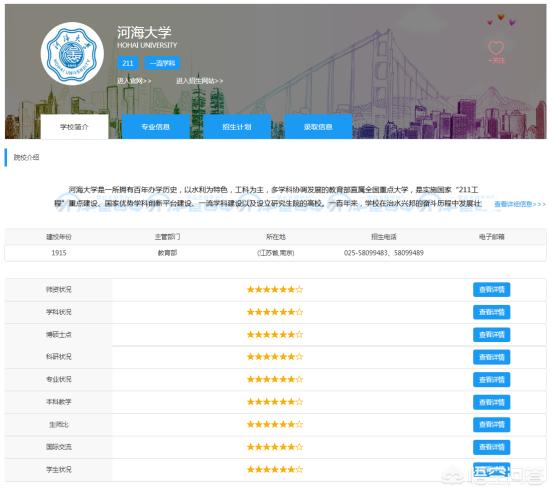
Task: Open the 查看详细信息>>> link
Action: pyautogui.click(x=520, y=204)
